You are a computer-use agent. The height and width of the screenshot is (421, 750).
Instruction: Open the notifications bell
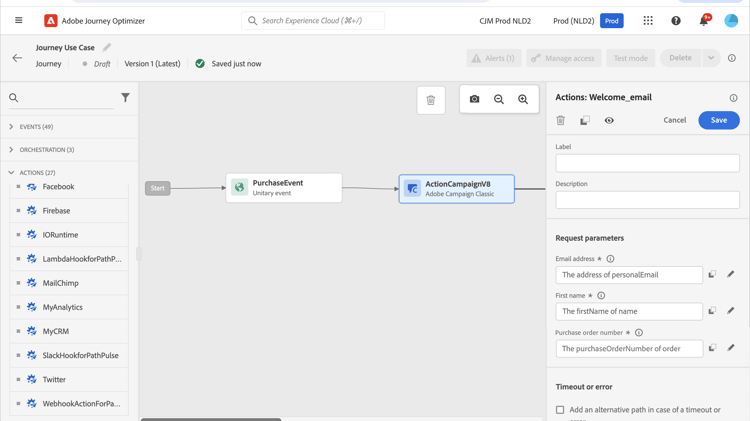[x=703, y=20]
